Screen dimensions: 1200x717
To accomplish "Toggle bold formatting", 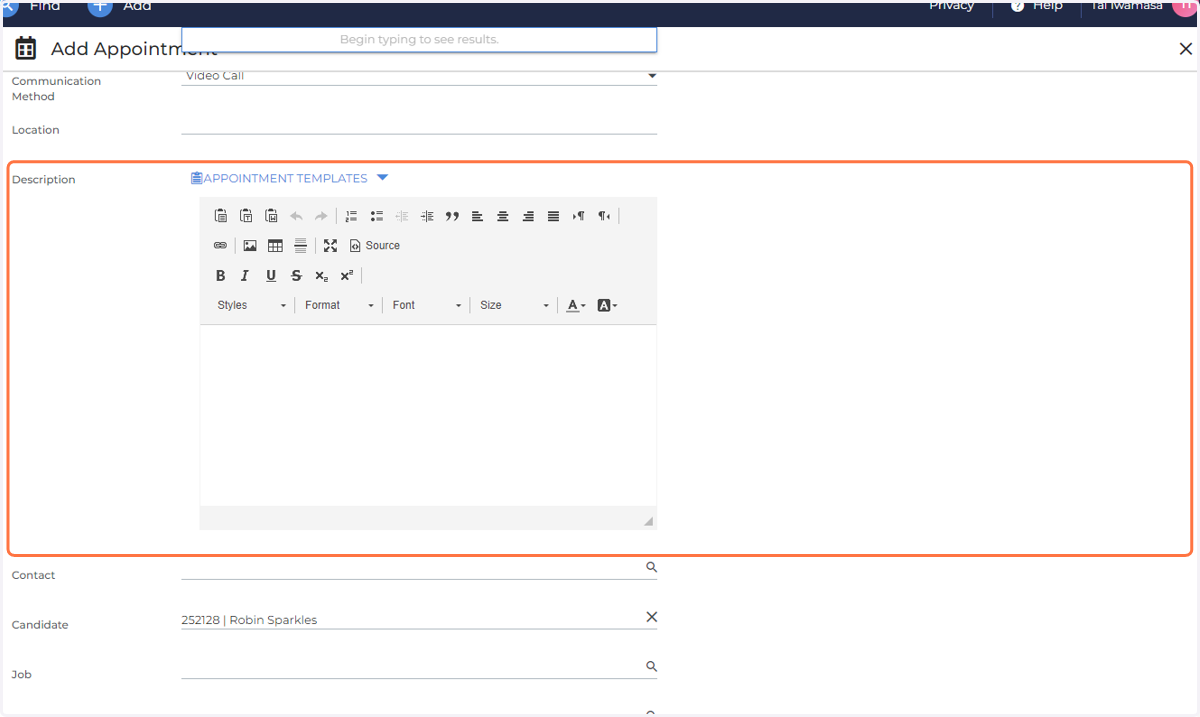I will (x=221, y=276).
